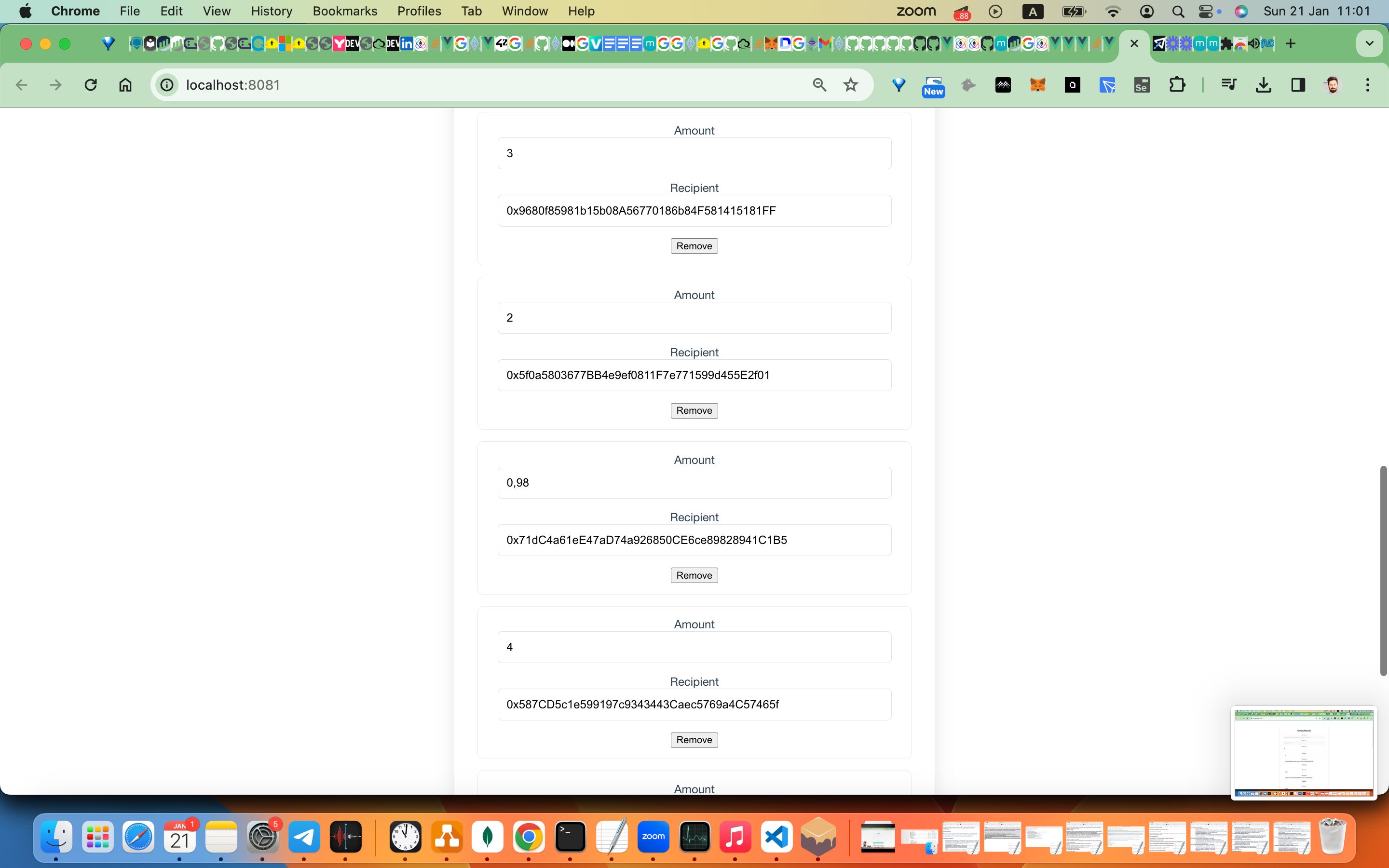Edit the amount field showing 0,98
This screenshot has width=1389, height=868.
pos(694,482)
